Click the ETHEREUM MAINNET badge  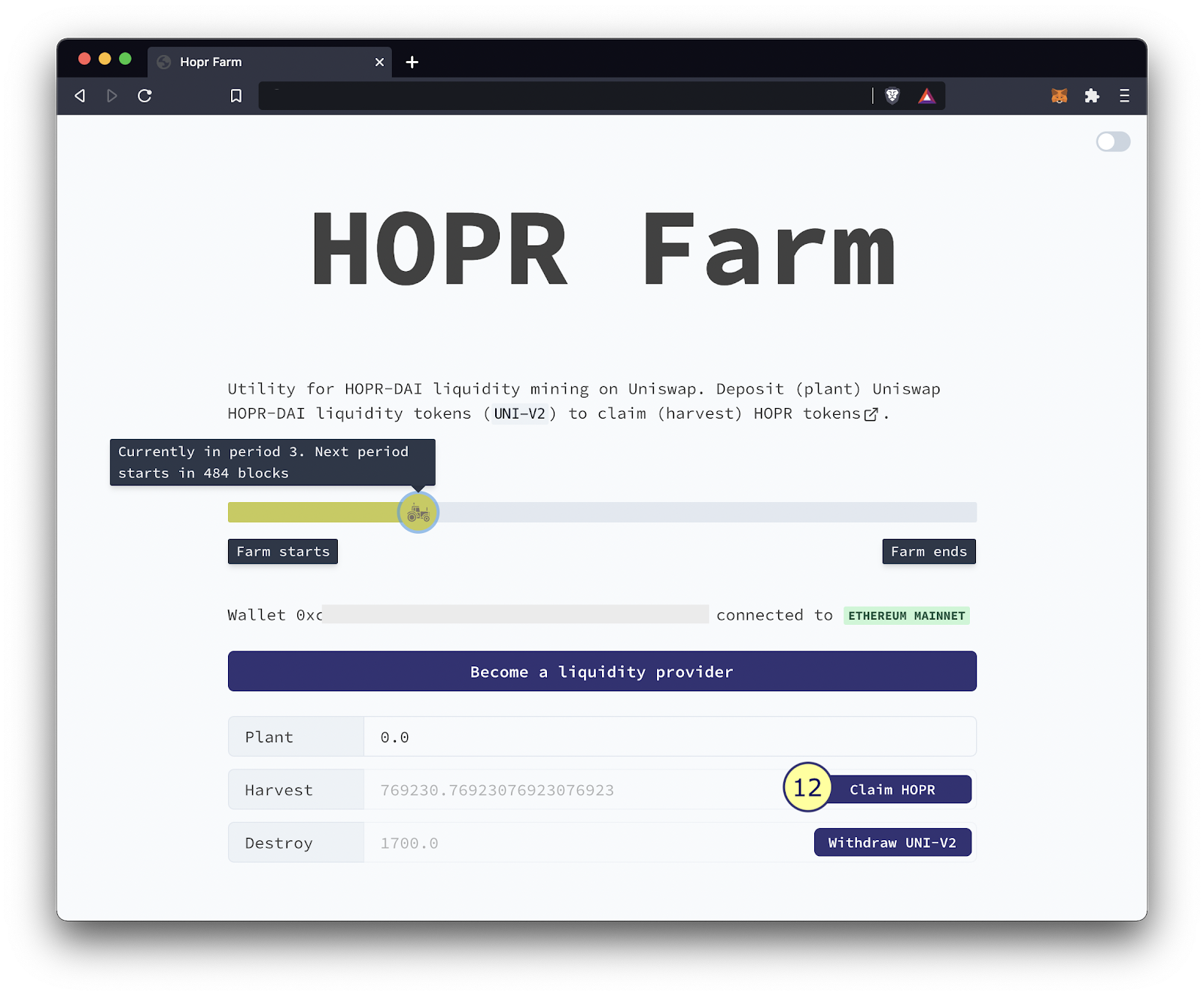[907, 616]
